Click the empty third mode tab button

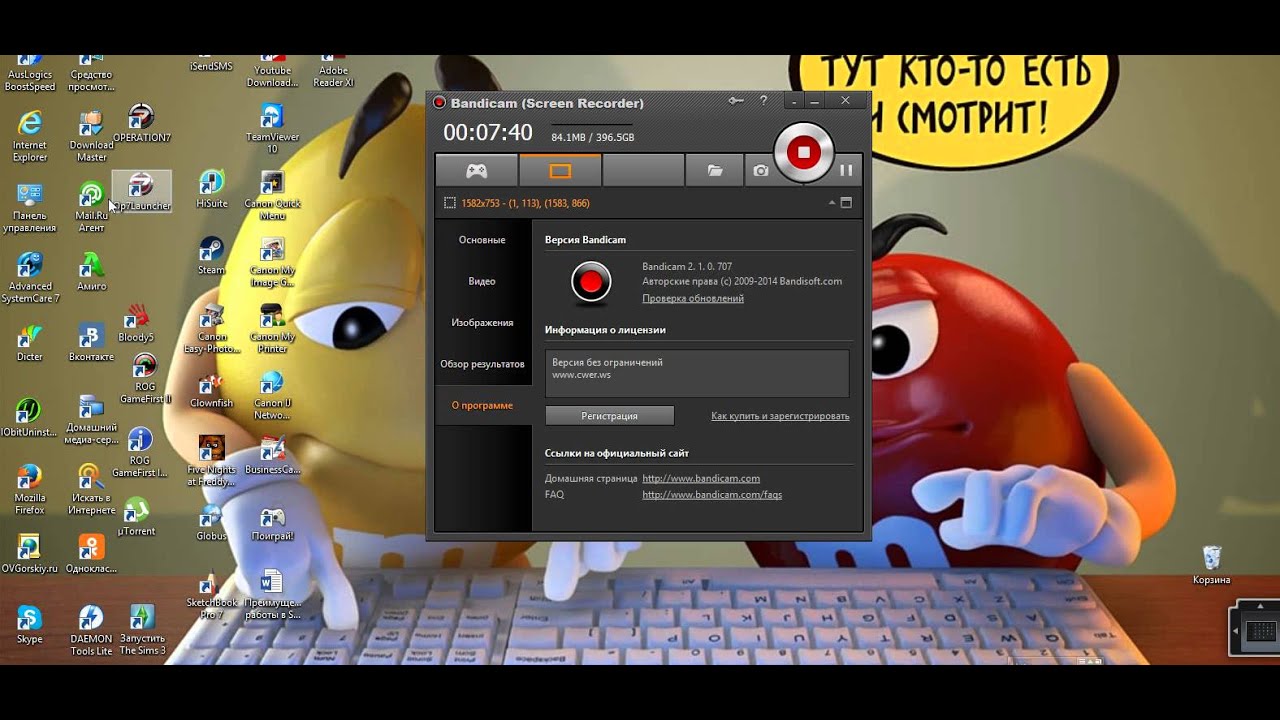[x=643, y=171]
